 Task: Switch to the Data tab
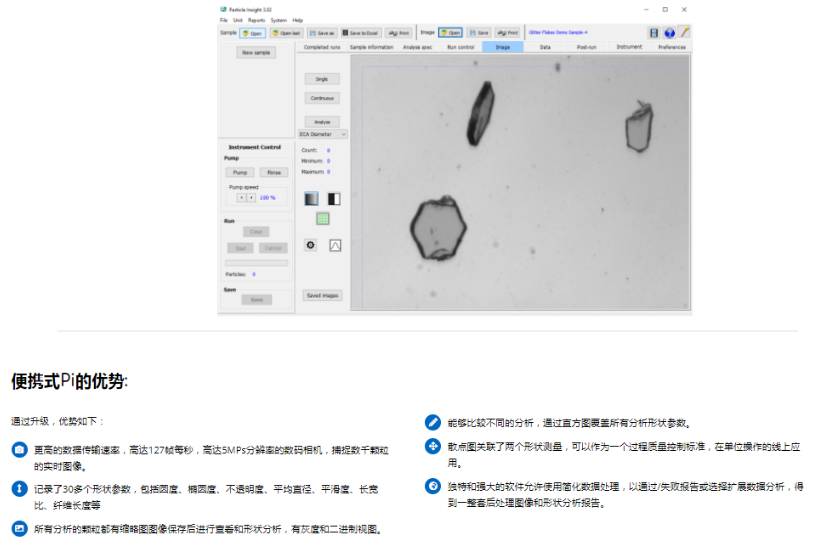pos(545,47)
